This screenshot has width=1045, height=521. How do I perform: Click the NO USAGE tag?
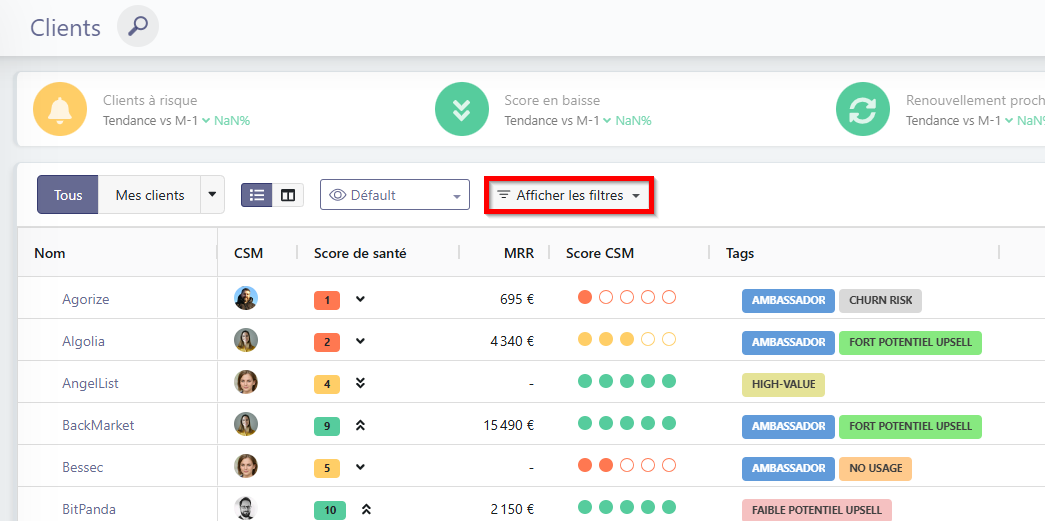pos(875,468)
